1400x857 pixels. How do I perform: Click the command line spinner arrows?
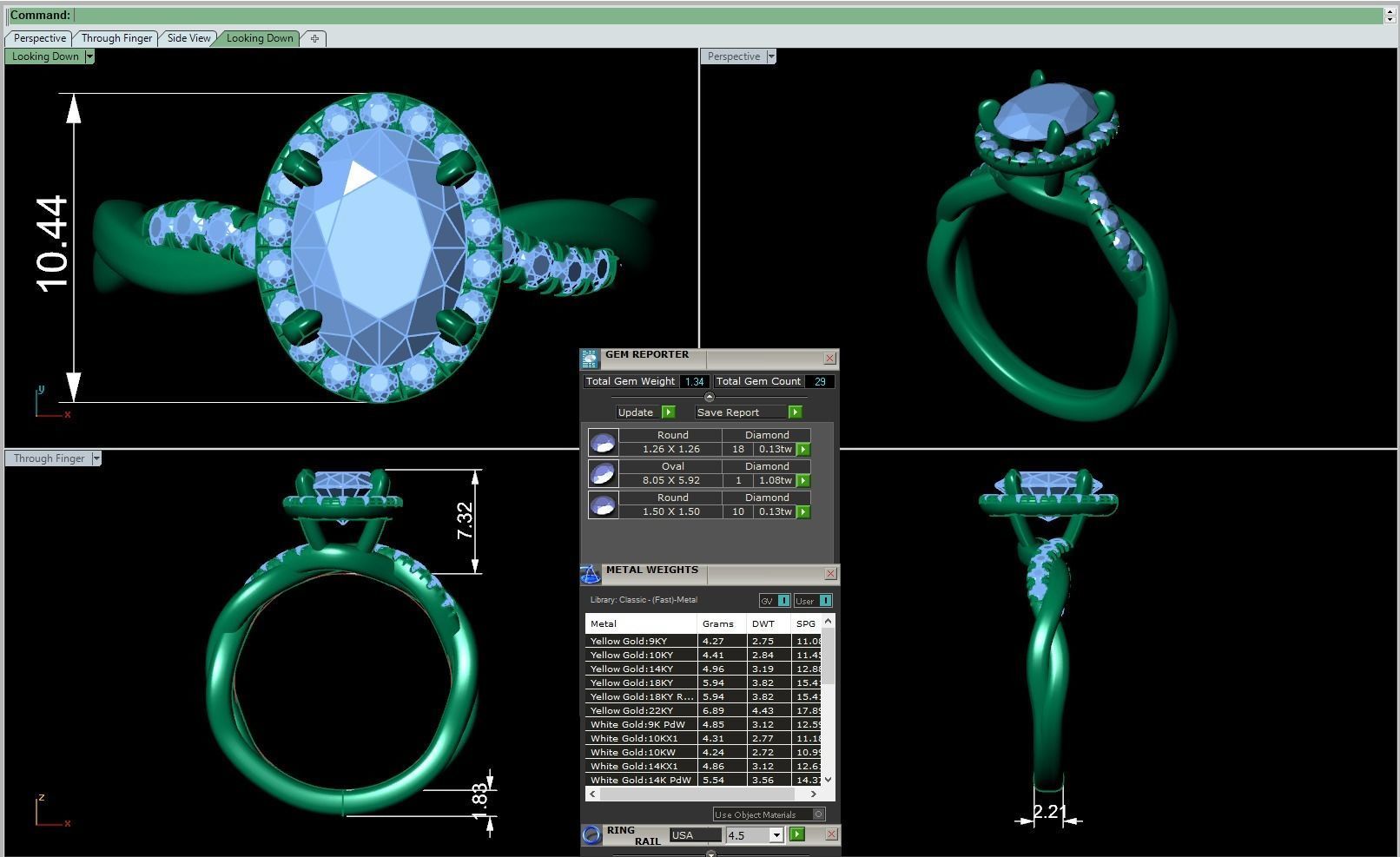1391,16
